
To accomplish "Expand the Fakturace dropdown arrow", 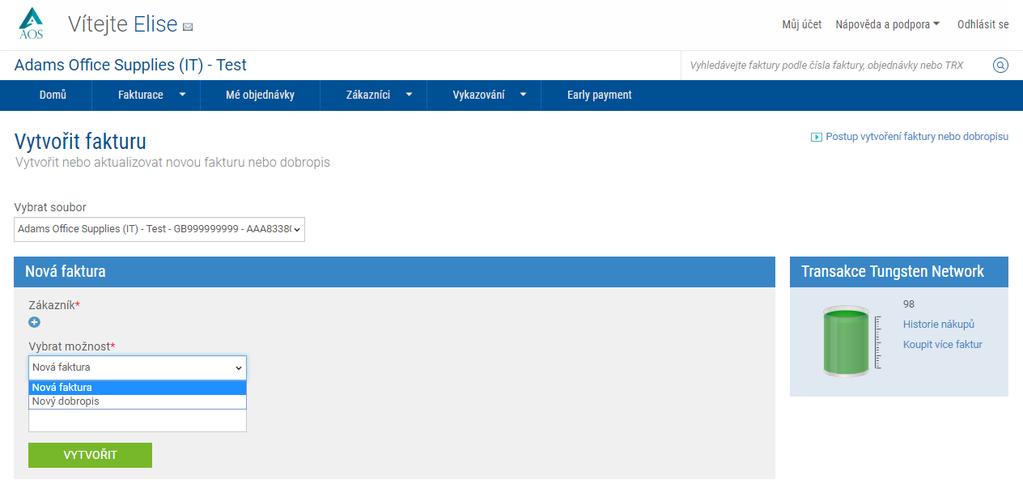I will pyautogui.click(x=182, y=95).
